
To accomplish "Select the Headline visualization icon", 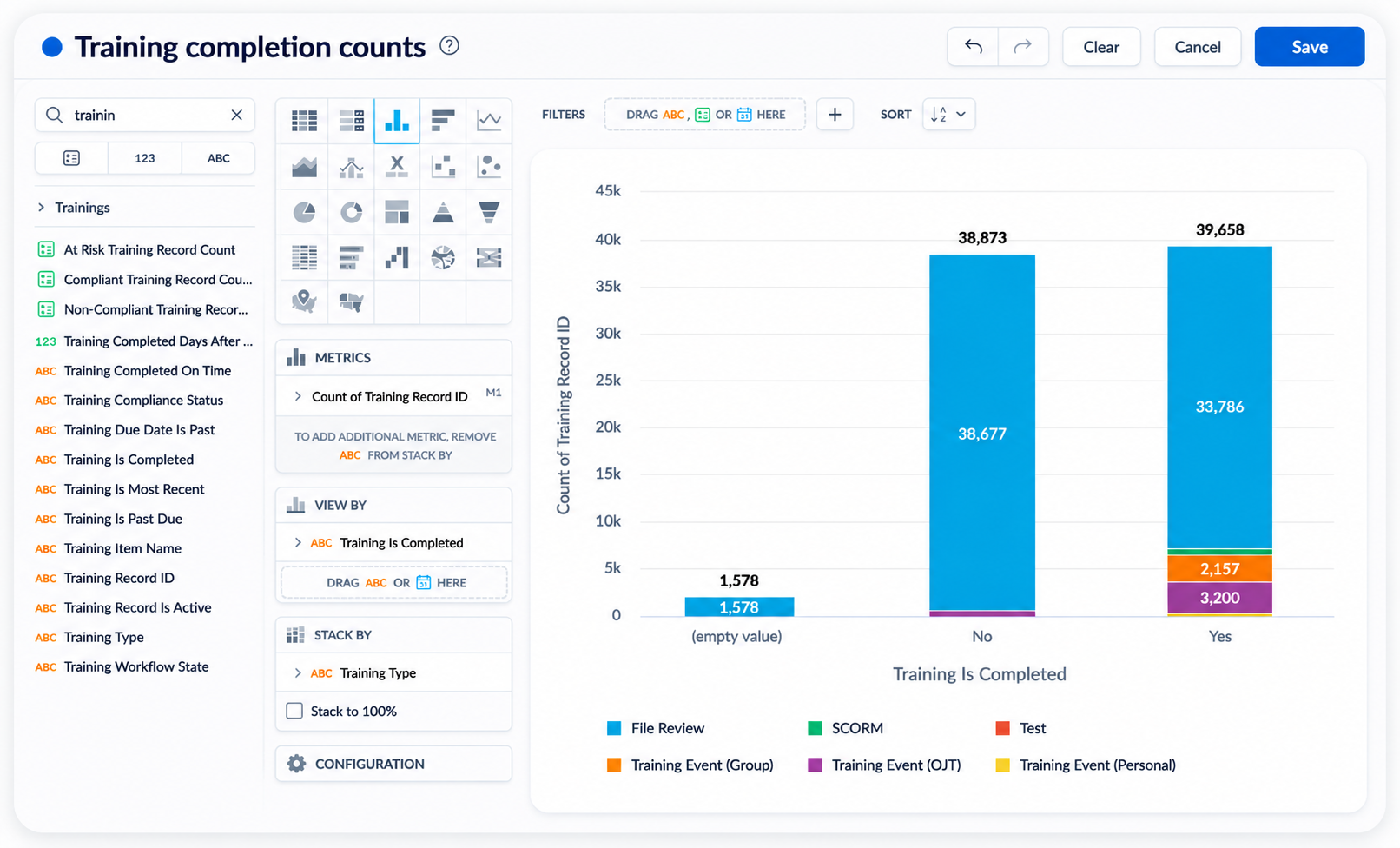I will click(x=397, y=166).
